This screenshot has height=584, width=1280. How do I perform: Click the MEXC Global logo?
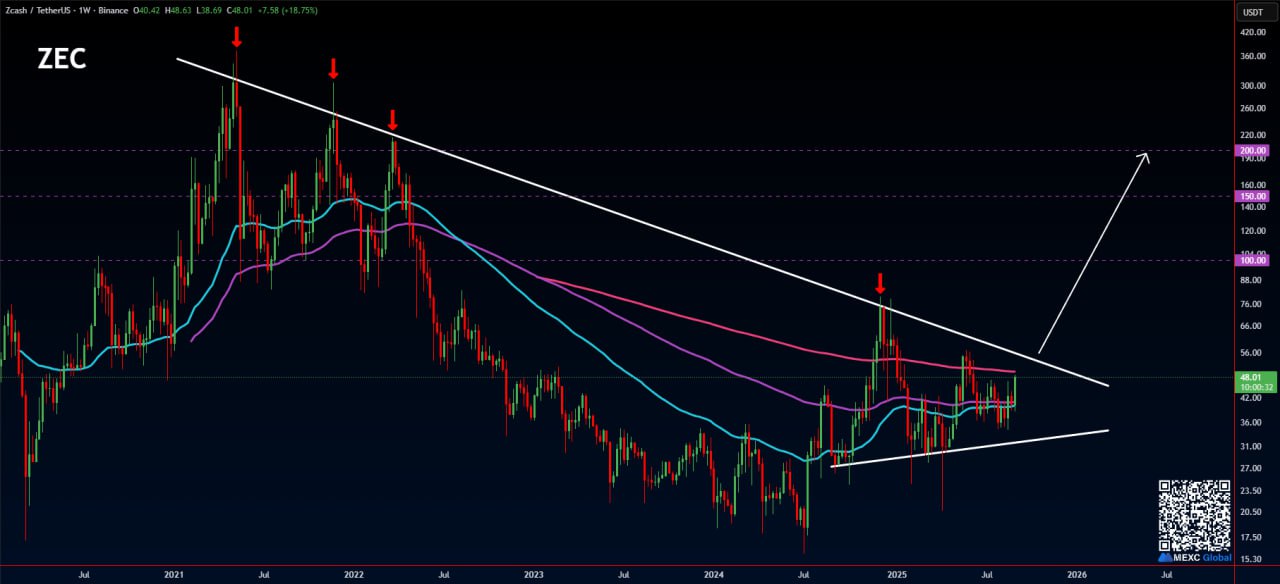pos(1194,557)
